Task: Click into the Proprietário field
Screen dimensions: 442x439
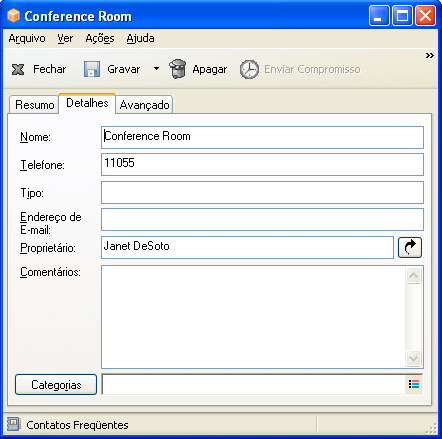Action: point(247,247)
